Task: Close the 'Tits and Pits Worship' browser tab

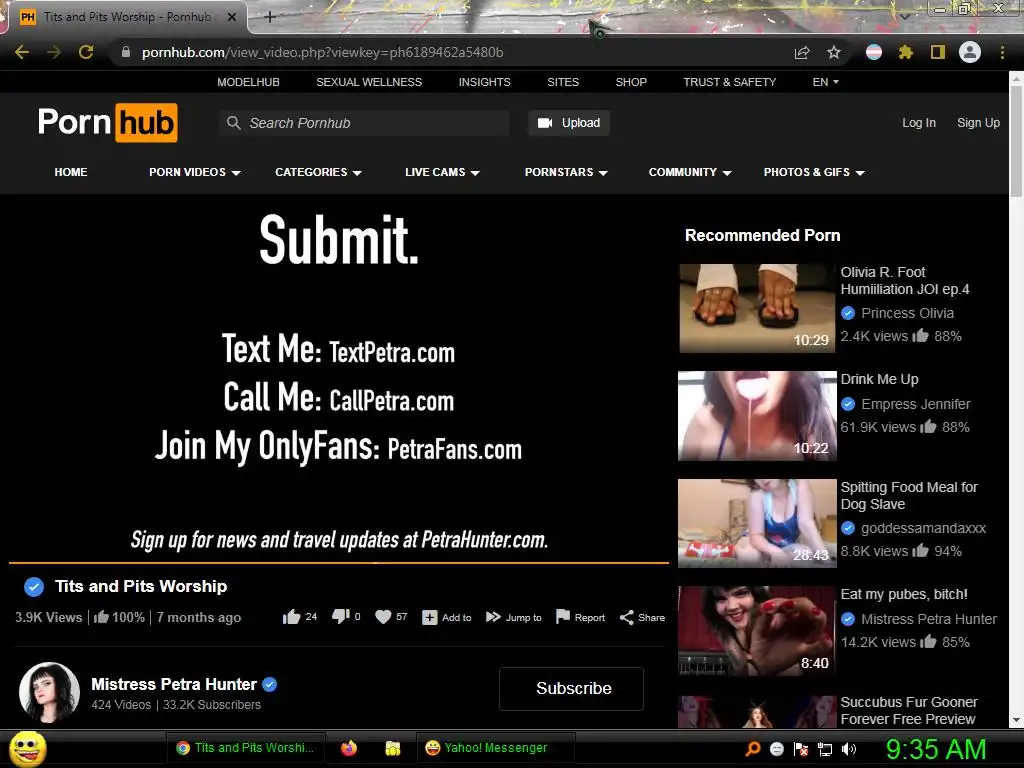Action: point(232,17)
